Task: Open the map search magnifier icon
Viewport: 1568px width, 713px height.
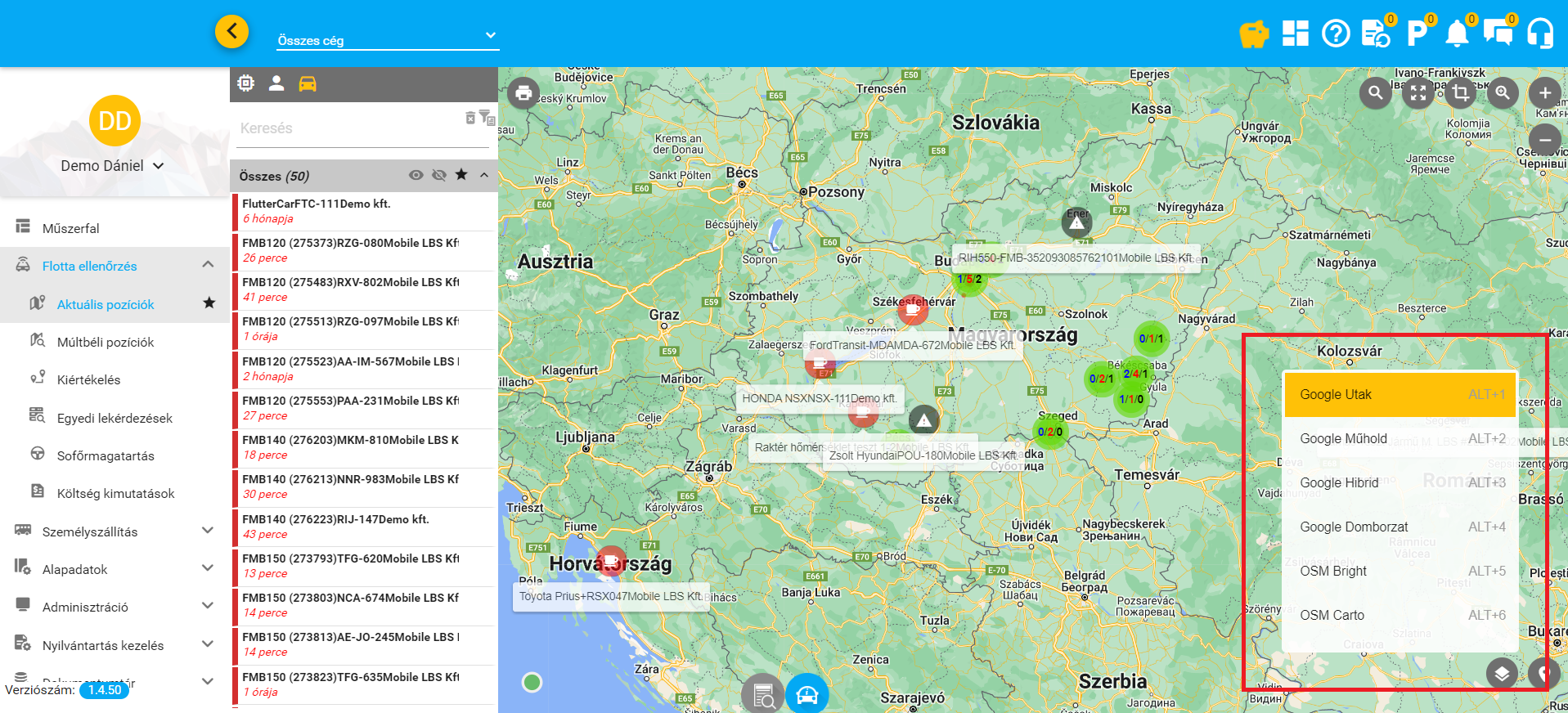Action: tap(1376, 93)
